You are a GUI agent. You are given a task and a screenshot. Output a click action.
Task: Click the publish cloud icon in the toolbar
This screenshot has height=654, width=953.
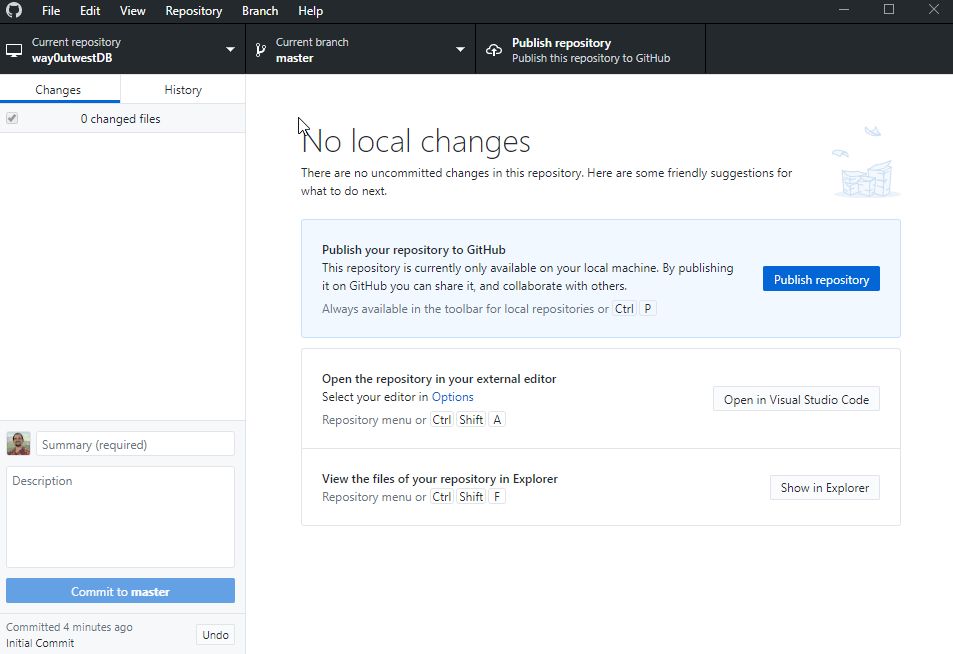494,48
